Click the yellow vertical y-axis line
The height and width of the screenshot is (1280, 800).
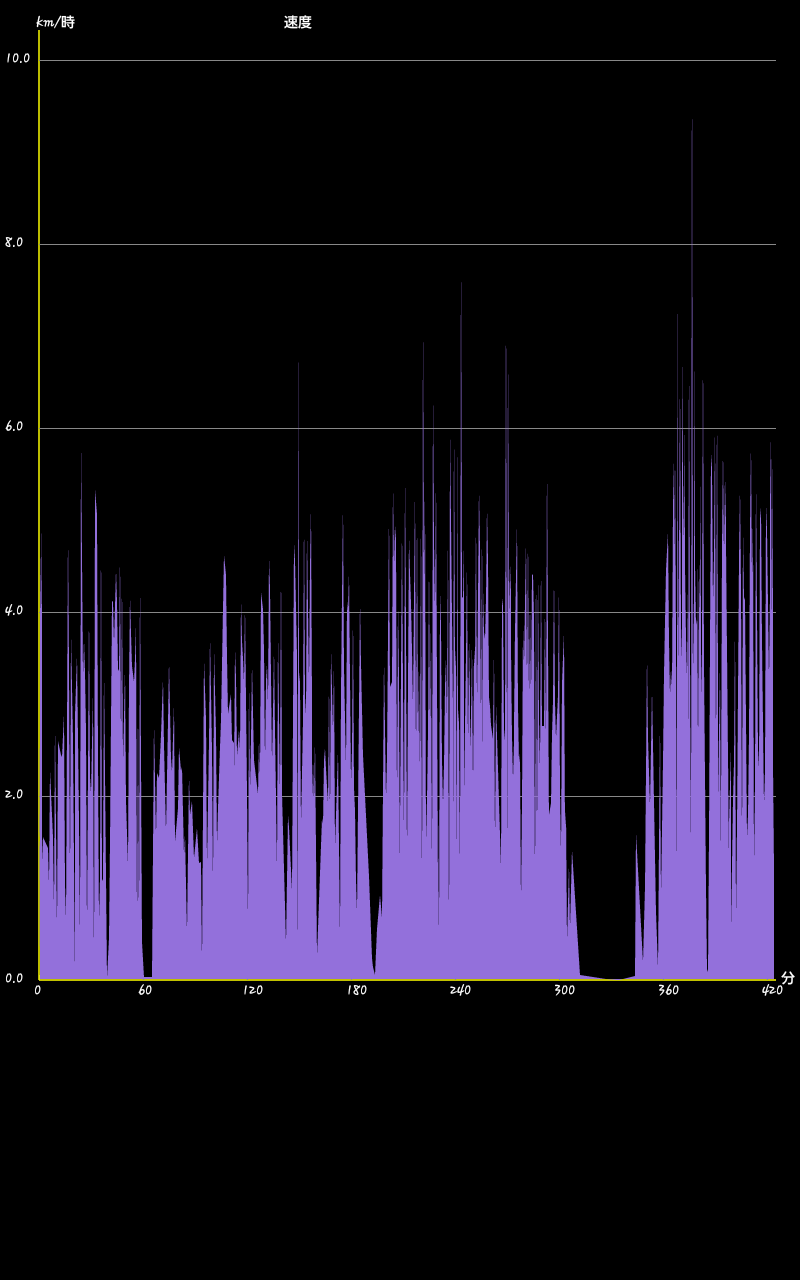point(39,500)
